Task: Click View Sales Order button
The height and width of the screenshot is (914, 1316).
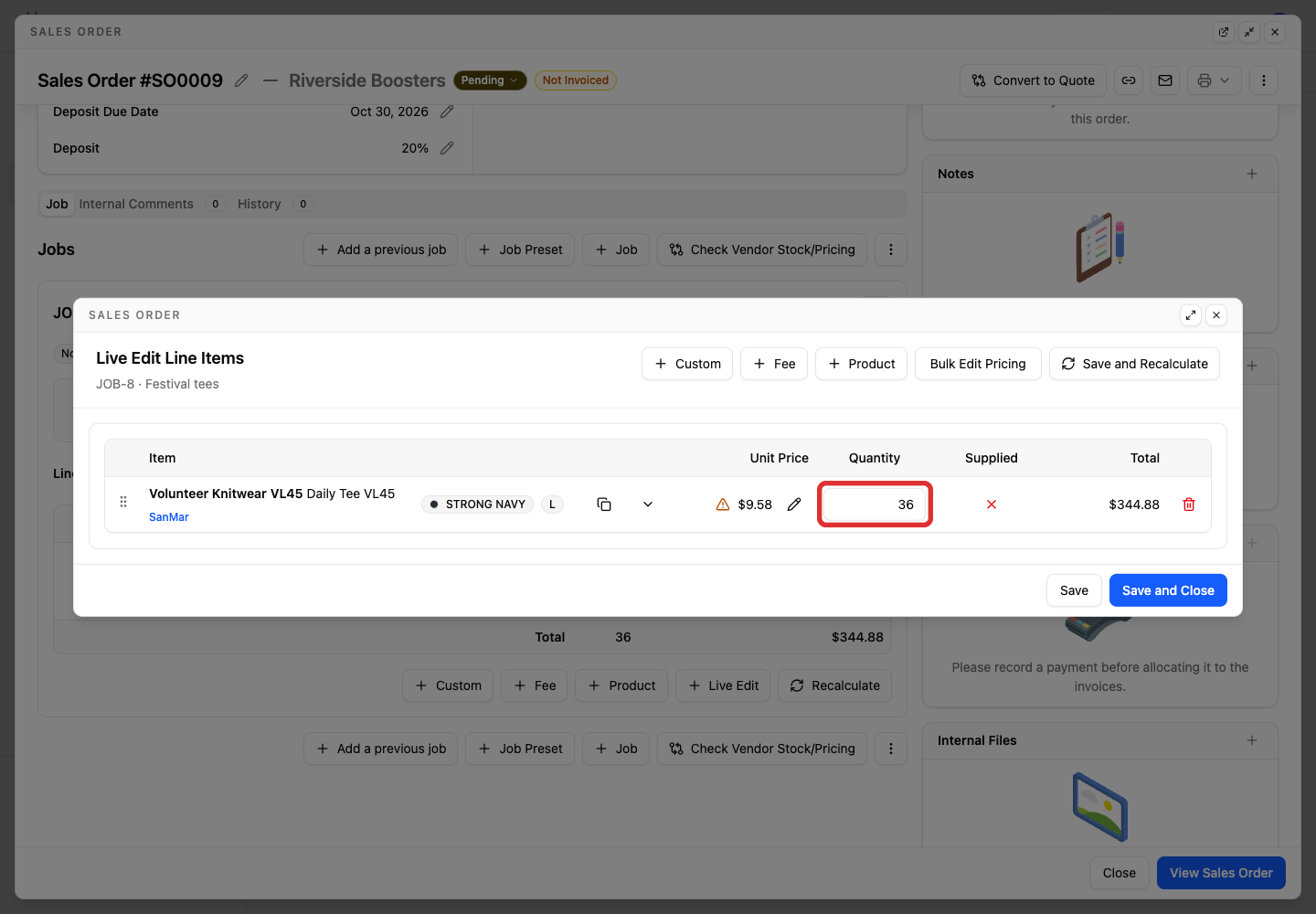Action: (x=1221, y=873)
